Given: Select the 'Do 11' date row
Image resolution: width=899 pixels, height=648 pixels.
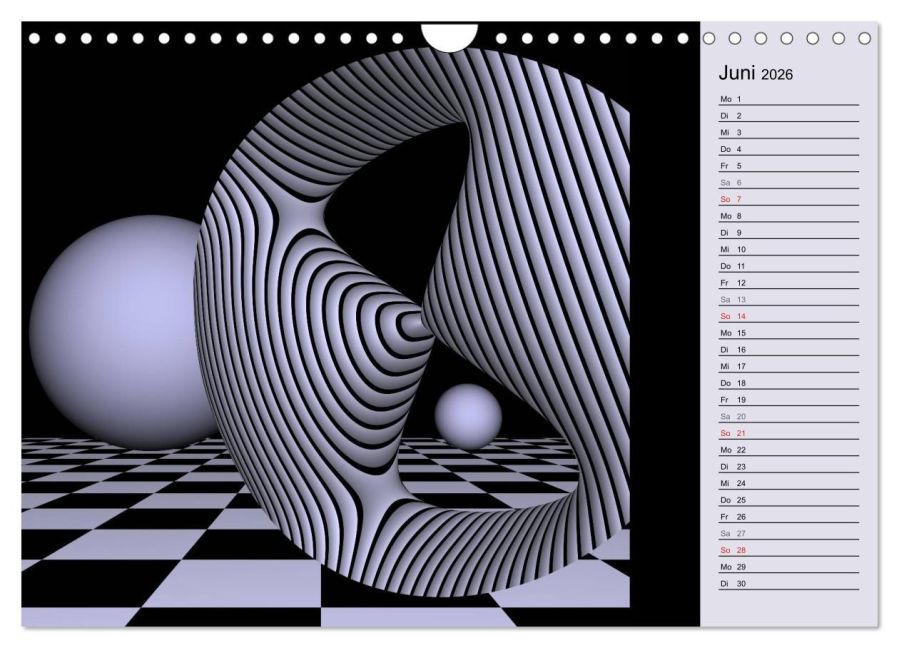Looking at the screenshot, I should (x=789, y=266).
